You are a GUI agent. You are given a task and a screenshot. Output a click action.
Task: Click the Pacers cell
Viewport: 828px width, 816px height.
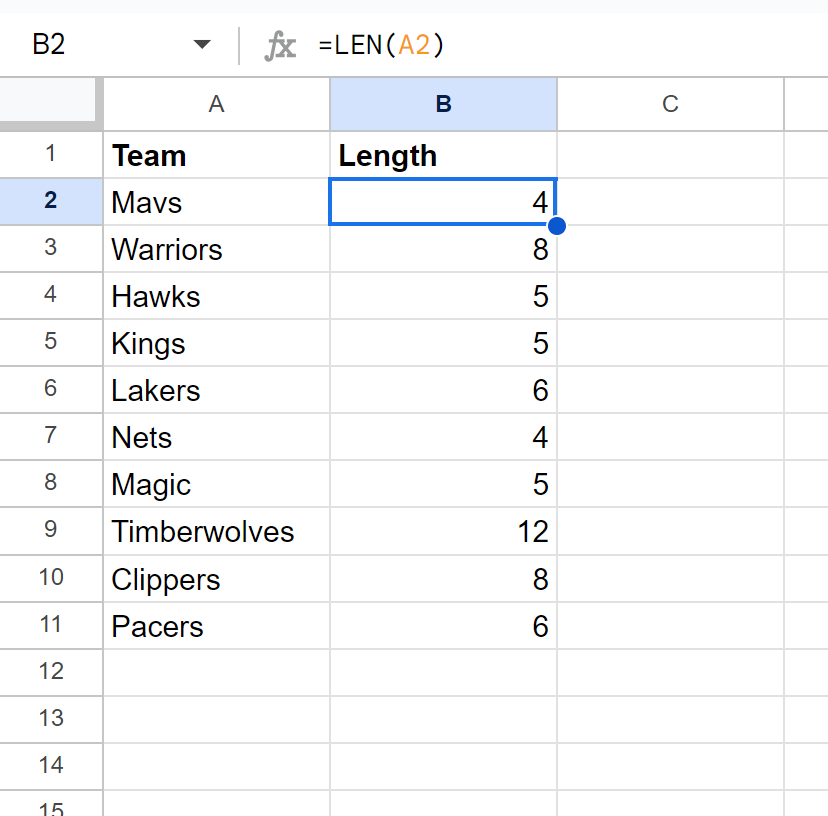[216, 626]
